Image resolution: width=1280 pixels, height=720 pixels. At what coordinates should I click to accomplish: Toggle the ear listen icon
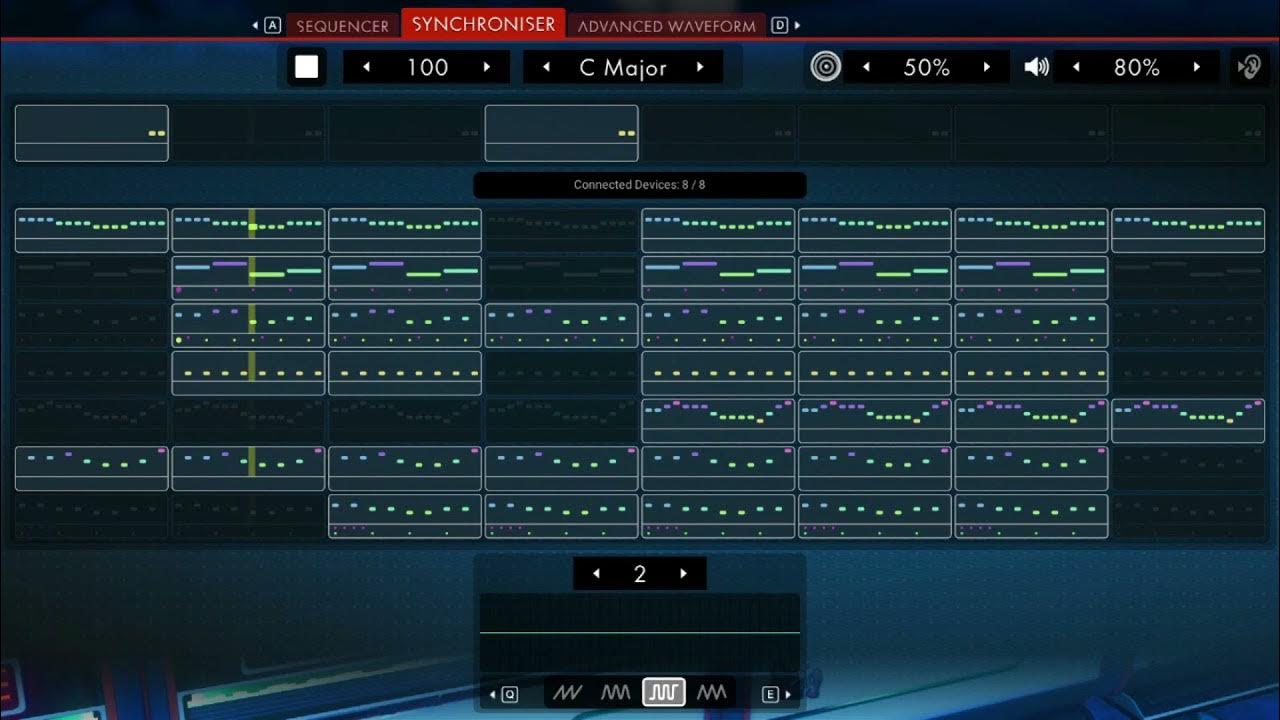[1248, 67]
